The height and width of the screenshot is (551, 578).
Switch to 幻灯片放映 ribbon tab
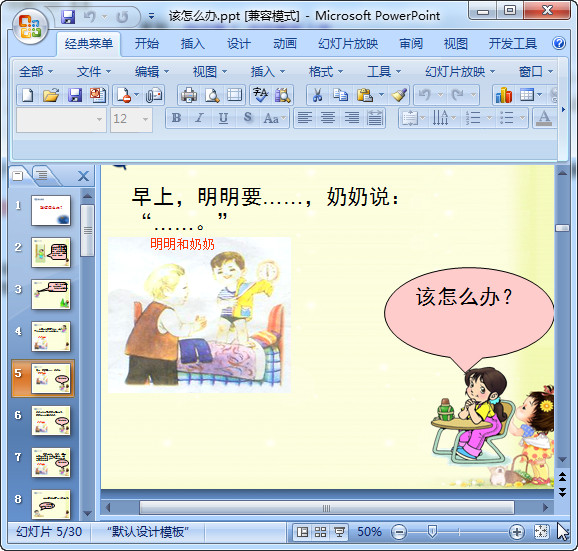(348, 44)
